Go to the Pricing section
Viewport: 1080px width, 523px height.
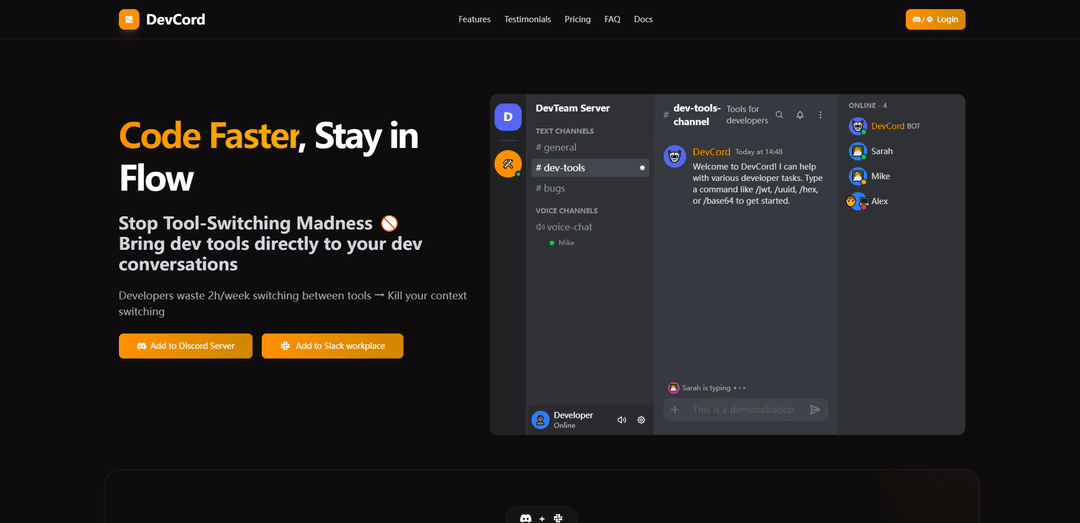[x=578, y=19]
